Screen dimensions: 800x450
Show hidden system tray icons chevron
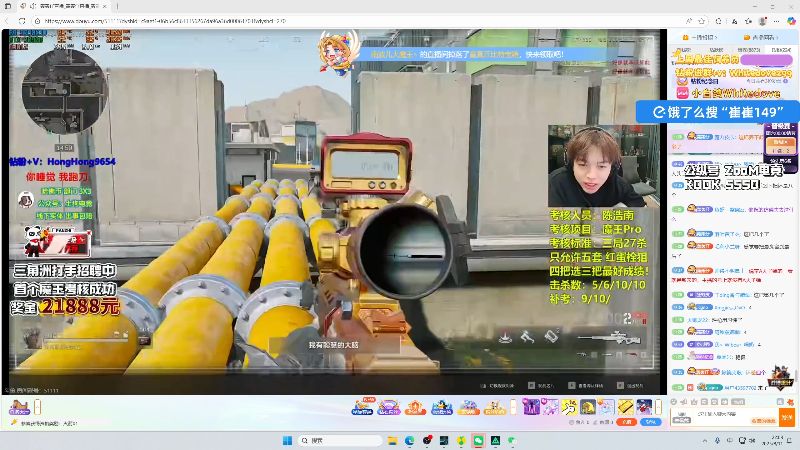[705, 440]
